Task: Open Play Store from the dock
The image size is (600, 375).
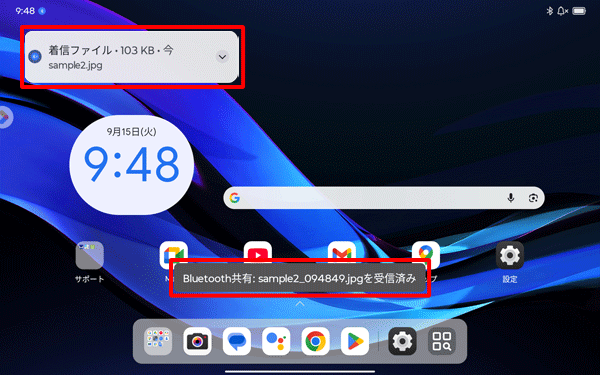Action: tap(355, 341)
